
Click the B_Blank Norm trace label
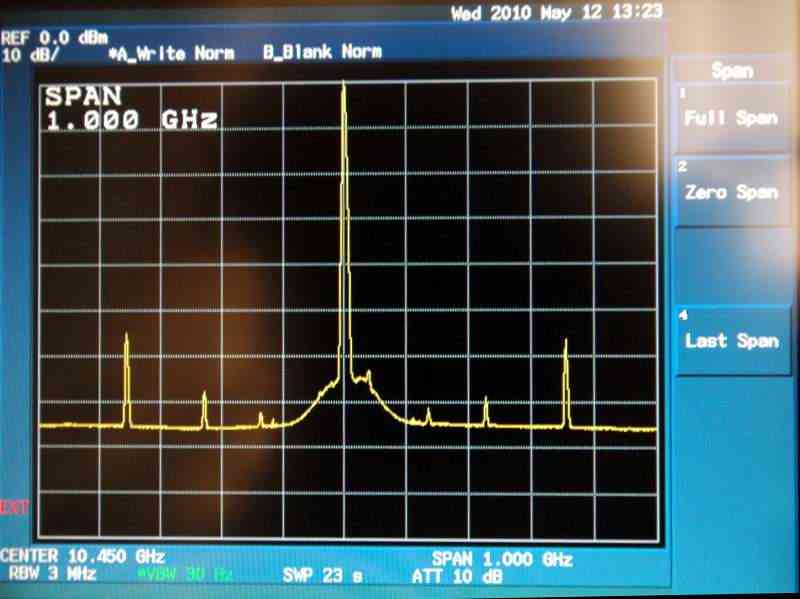322,52
